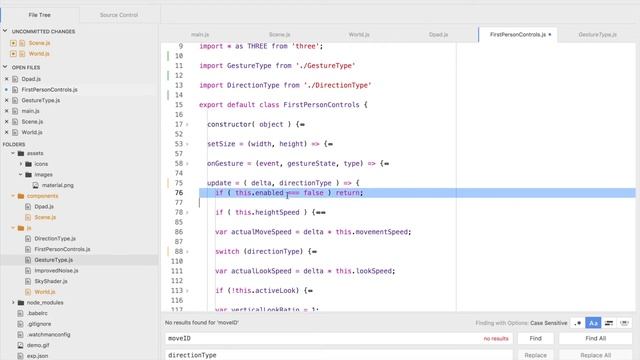Close Scene.js in Open Files
Screen dimensions: 640x360
click(7, 122)
